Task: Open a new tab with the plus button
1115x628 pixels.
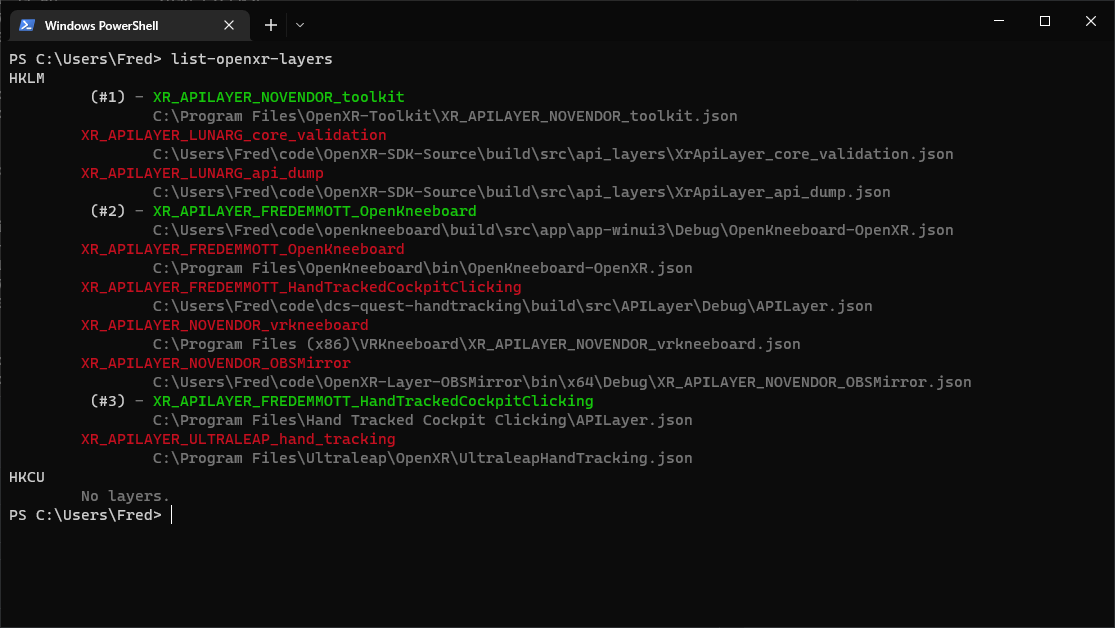Action: coord(271,25)
